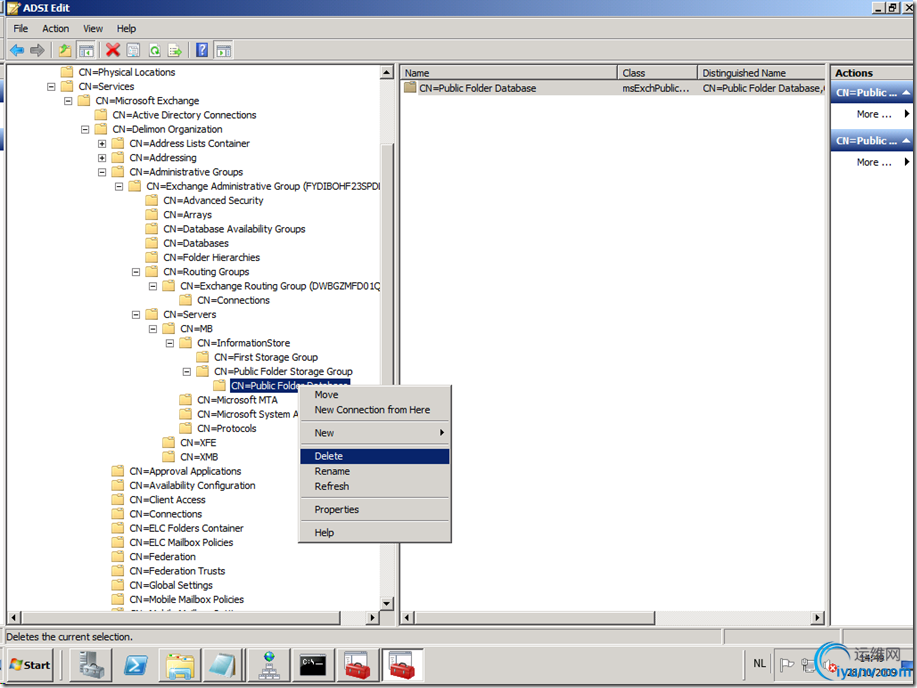Collapse the CN=MB server node
This screenshot has height=688, width=917.
pyautogui.click(x=153, y=329)
